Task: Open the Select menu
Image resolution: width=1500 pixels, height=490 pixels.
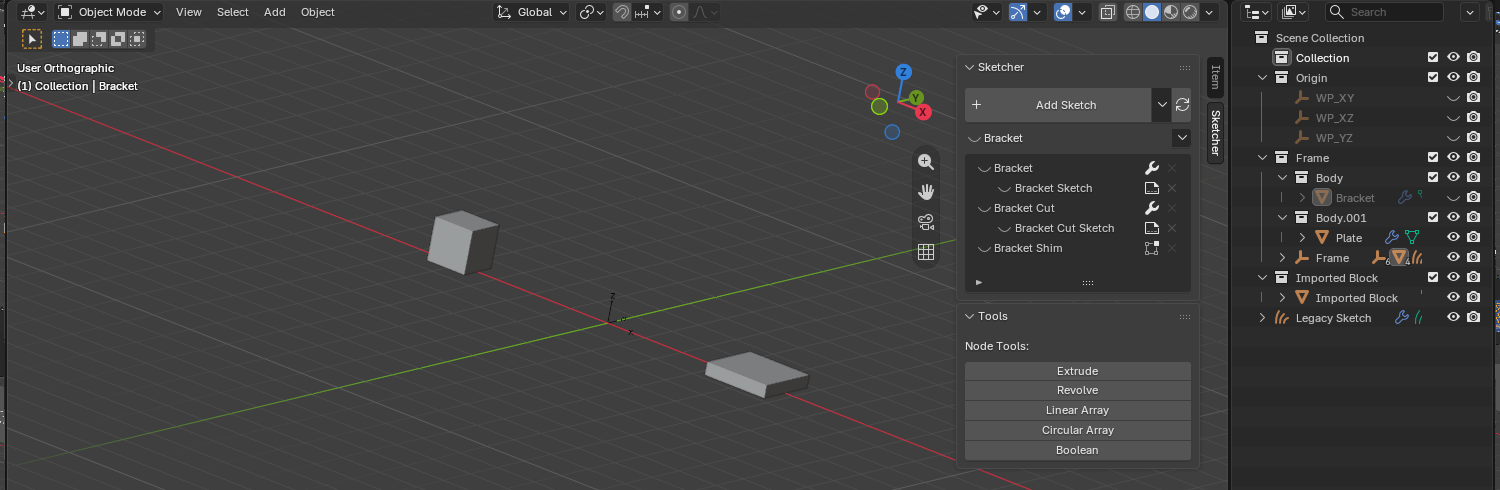Action: [x=233, y=12]
